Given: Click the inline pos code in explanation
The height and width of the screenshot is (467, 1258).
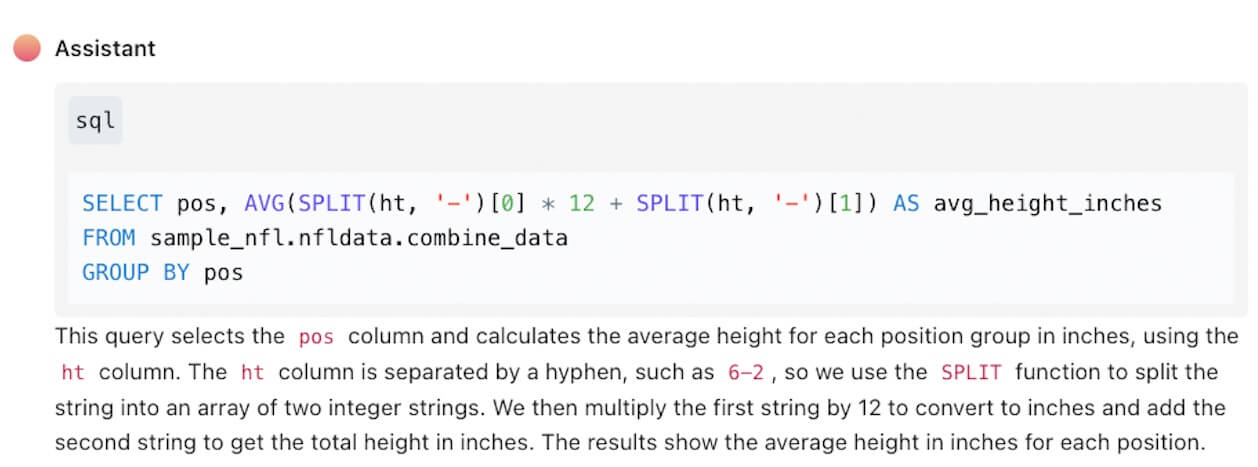Looking at the screenshot, I should tap(316, 337).
